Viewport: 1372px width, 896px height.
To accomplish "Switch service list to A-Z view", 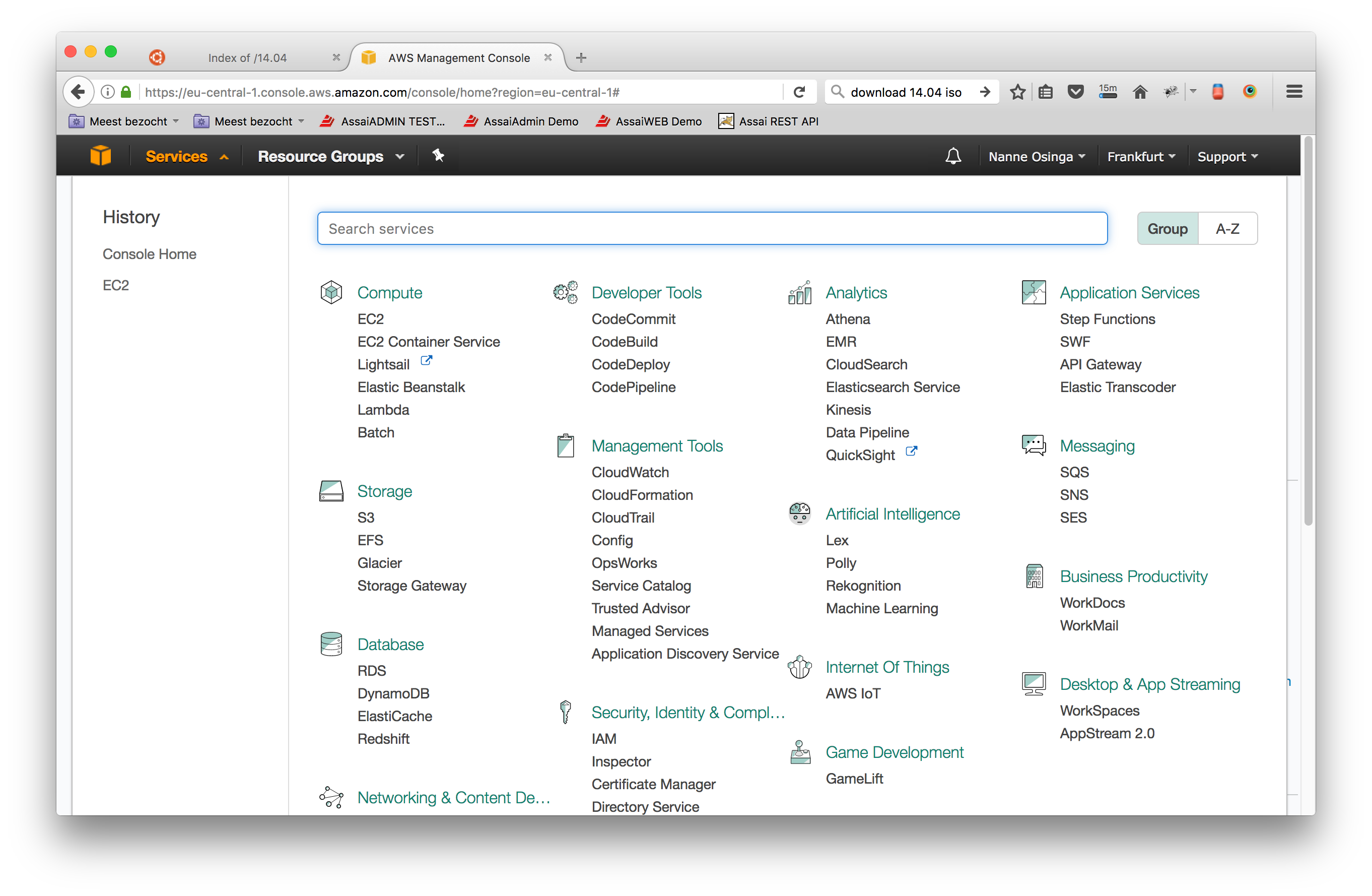I will 1227,229.
